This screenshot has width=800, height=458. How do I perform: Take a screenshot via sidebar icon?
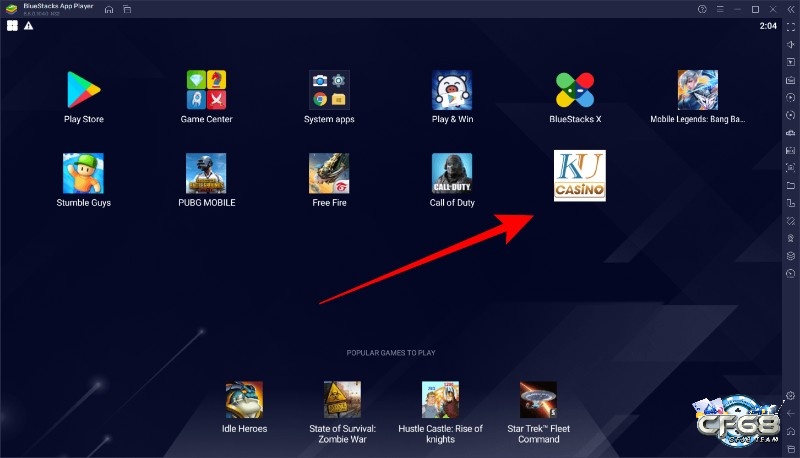pyautogui.click(x=791, y=168)
